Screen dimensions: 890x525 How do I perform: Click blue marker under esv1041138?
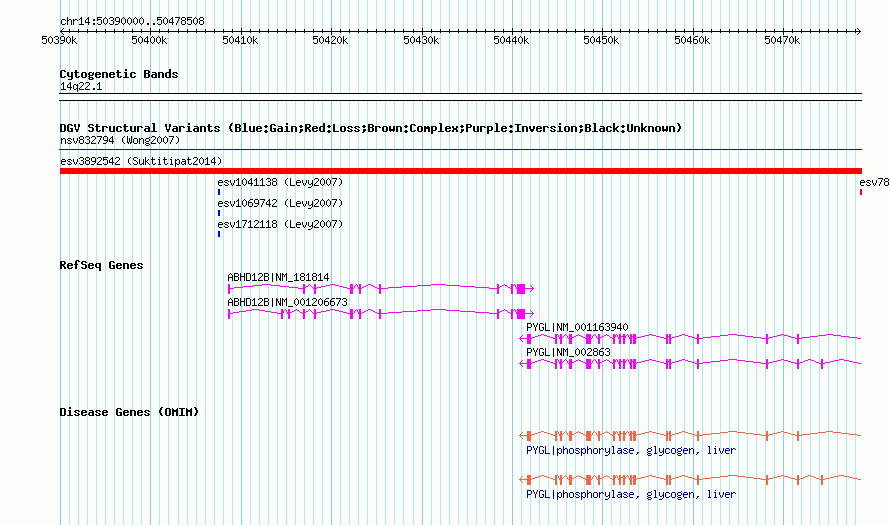219,192
